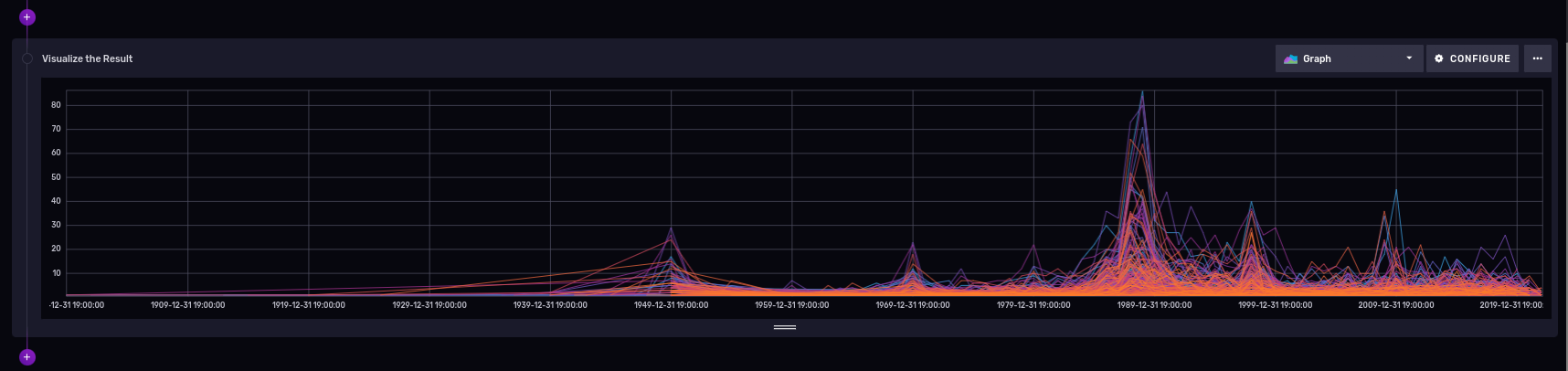Click the 1909-12-31 19:00:00 x-axis label
Viewport: 1568px width, 371px height.
pos(187,305)
